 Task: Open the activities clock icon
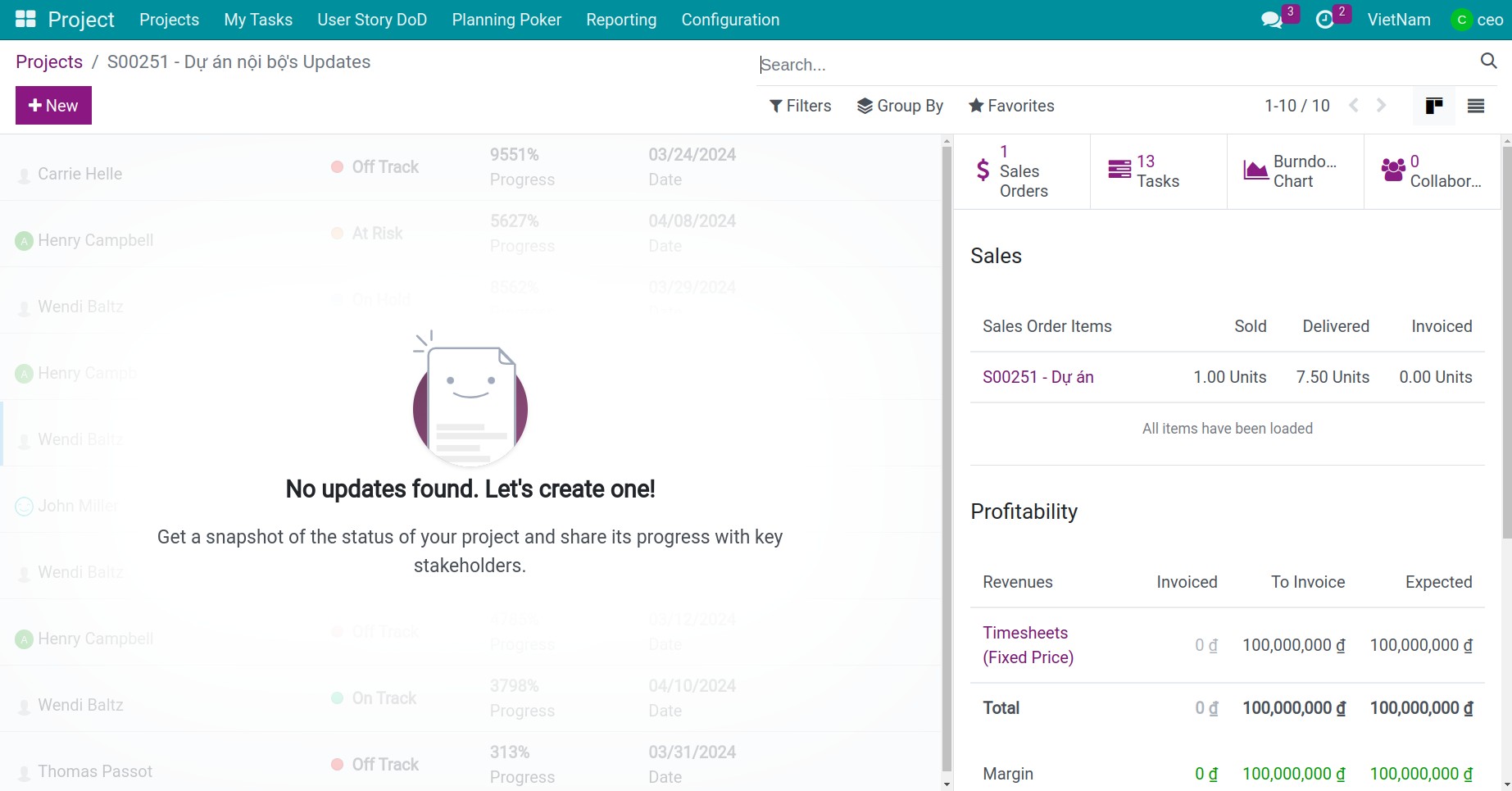[1324, 20]
